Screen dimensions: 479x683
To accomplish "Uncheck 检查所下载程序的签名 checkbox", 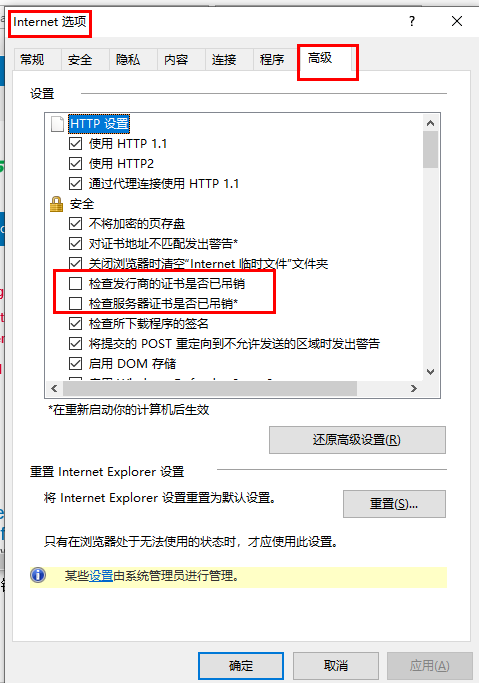I will click(x=75, y=323).
